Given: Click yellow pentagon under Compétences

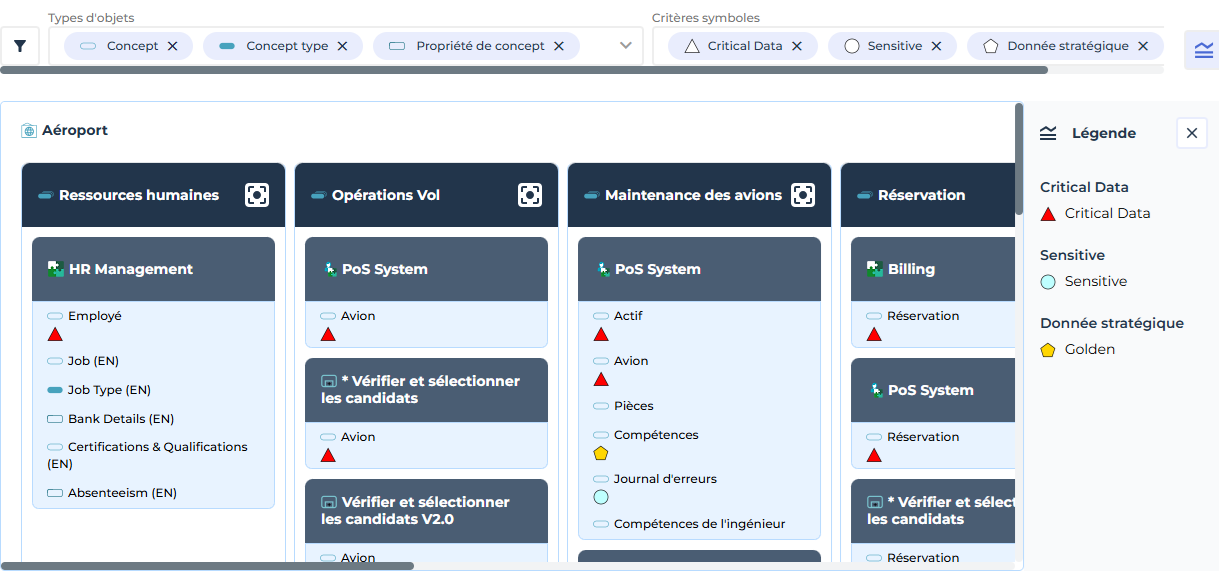Looking at the screenshot, I should [601, 453].
